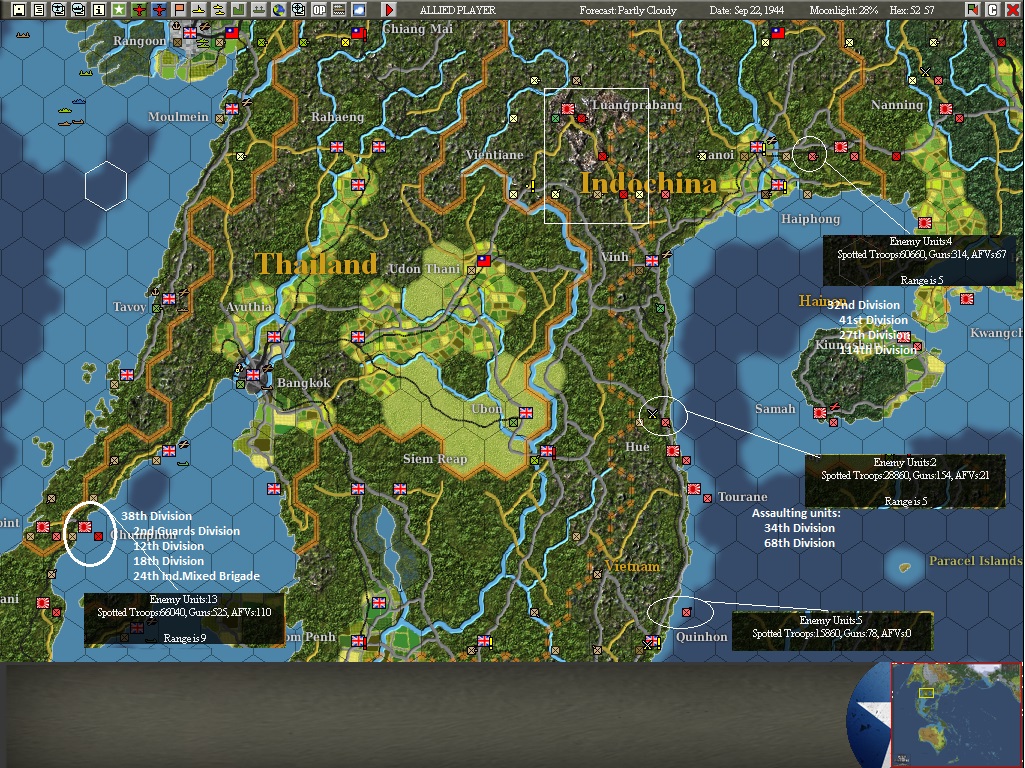Click yellow viewport rectangle on minimap
Image resolution: width=1025 pixels, height=768 pixels.
pyautogui.click(x=926, y=693)
